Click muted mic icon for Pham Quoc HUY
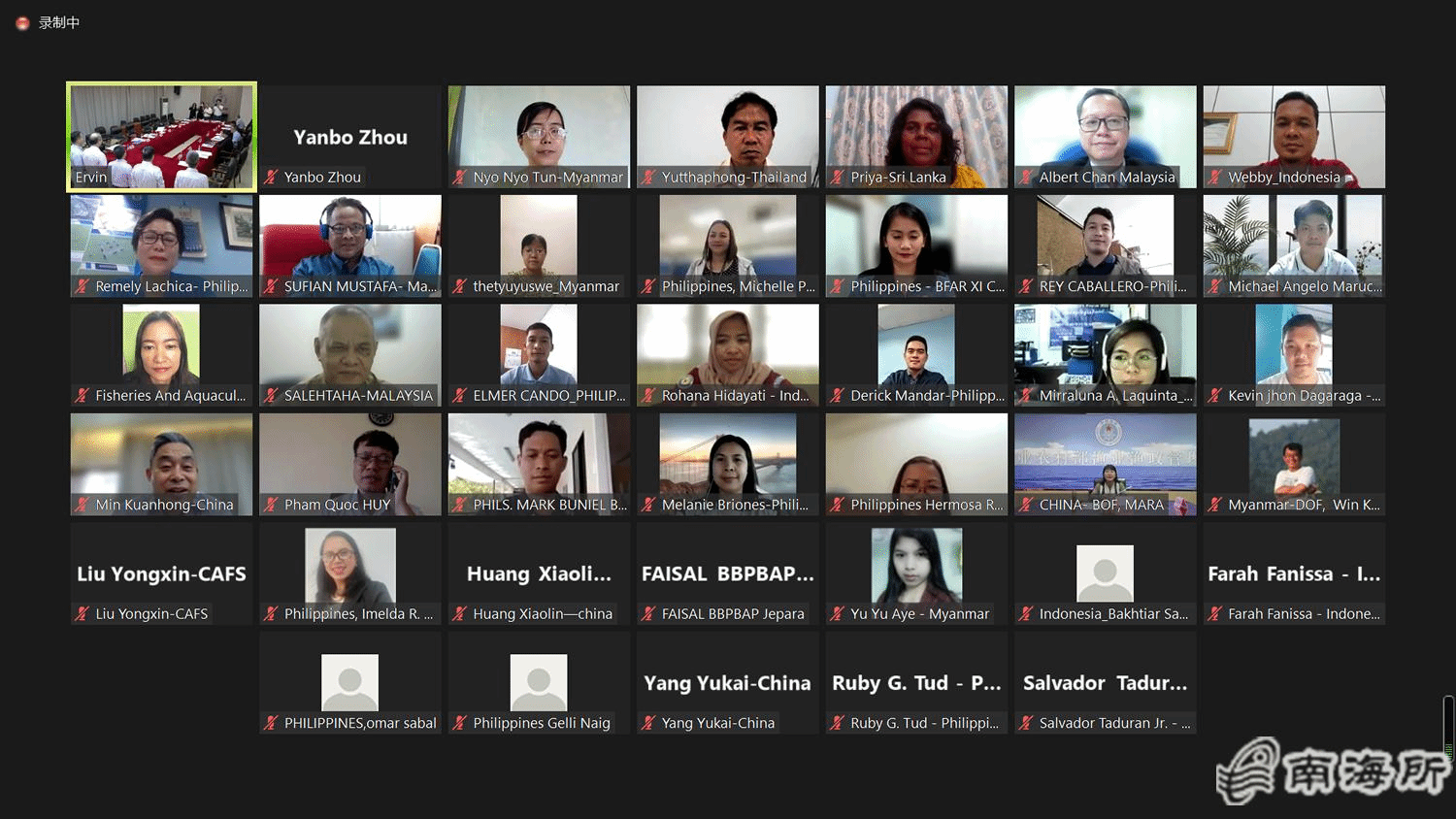This screenshot has height=819, width=1456. (x=272, y=505)
